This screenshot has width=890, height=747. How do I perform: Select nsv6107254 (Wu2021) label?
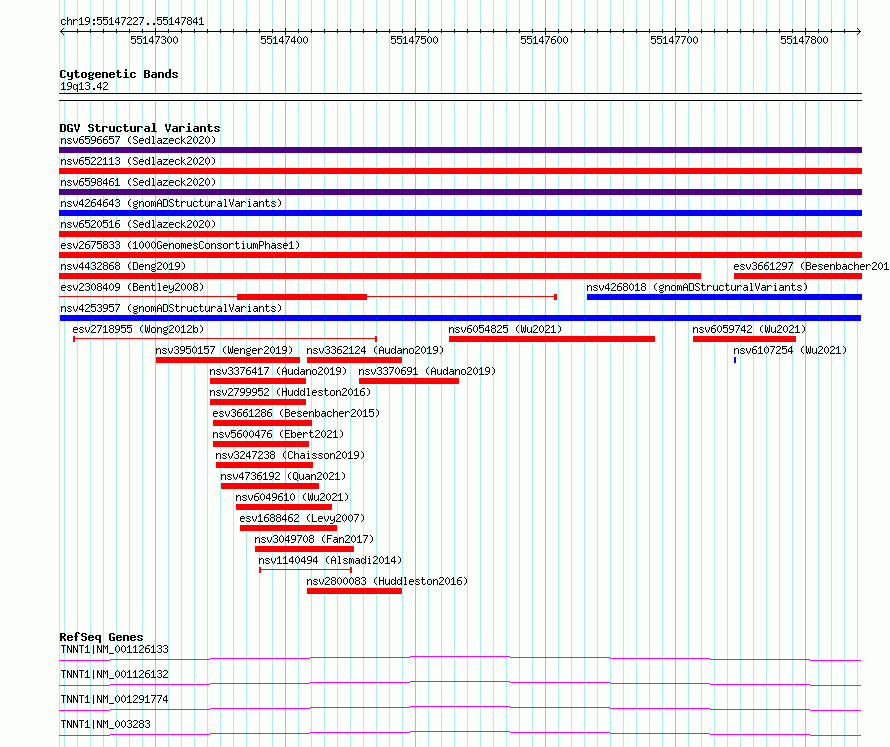pyautogui.click(x=790, y=350)
